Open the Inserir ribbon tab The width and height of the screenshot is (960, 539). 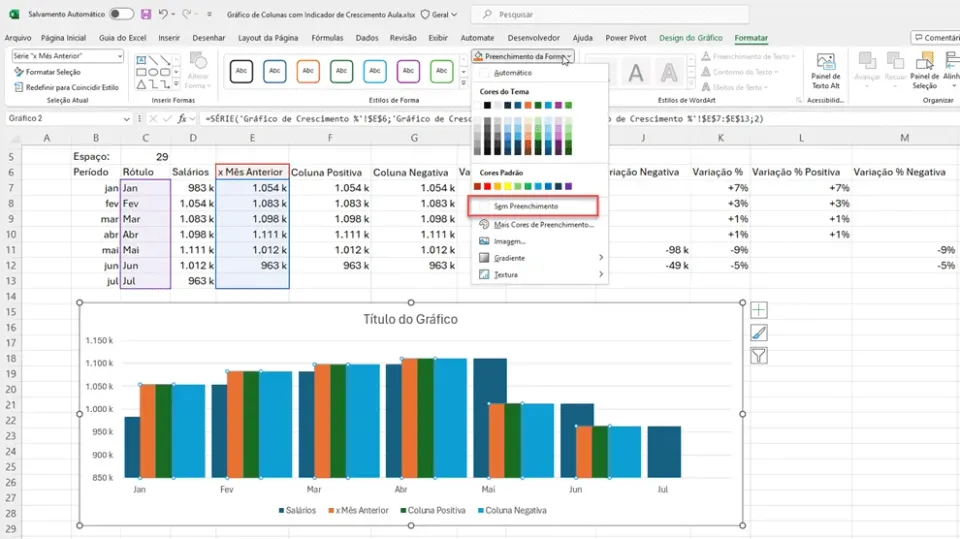169,38
